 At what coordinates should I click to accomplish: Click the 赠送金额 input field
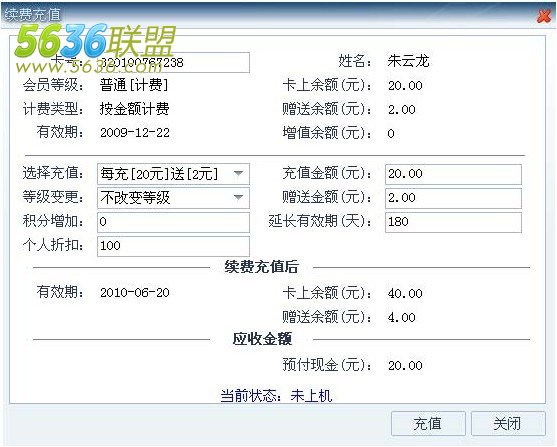click(x=453, y=198)
